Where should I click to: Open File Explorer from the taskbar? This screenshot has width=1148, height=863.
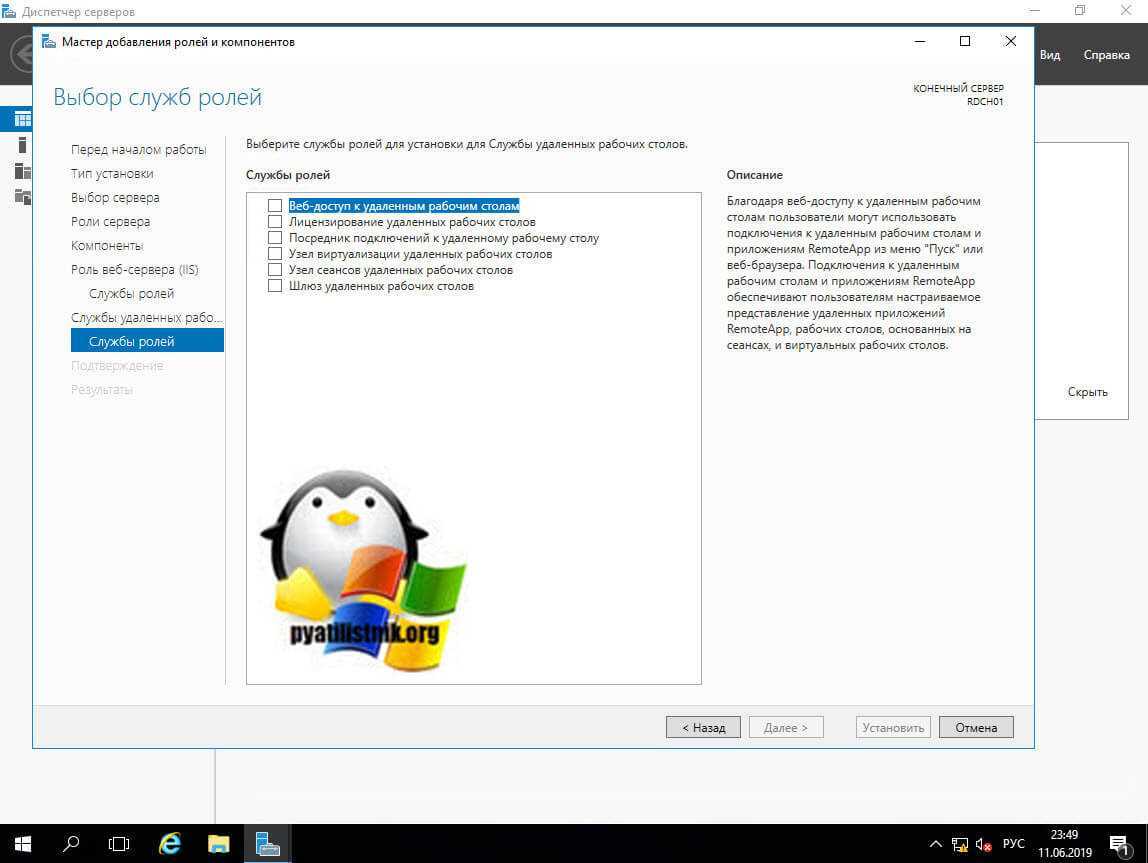(x=219, y=843)
